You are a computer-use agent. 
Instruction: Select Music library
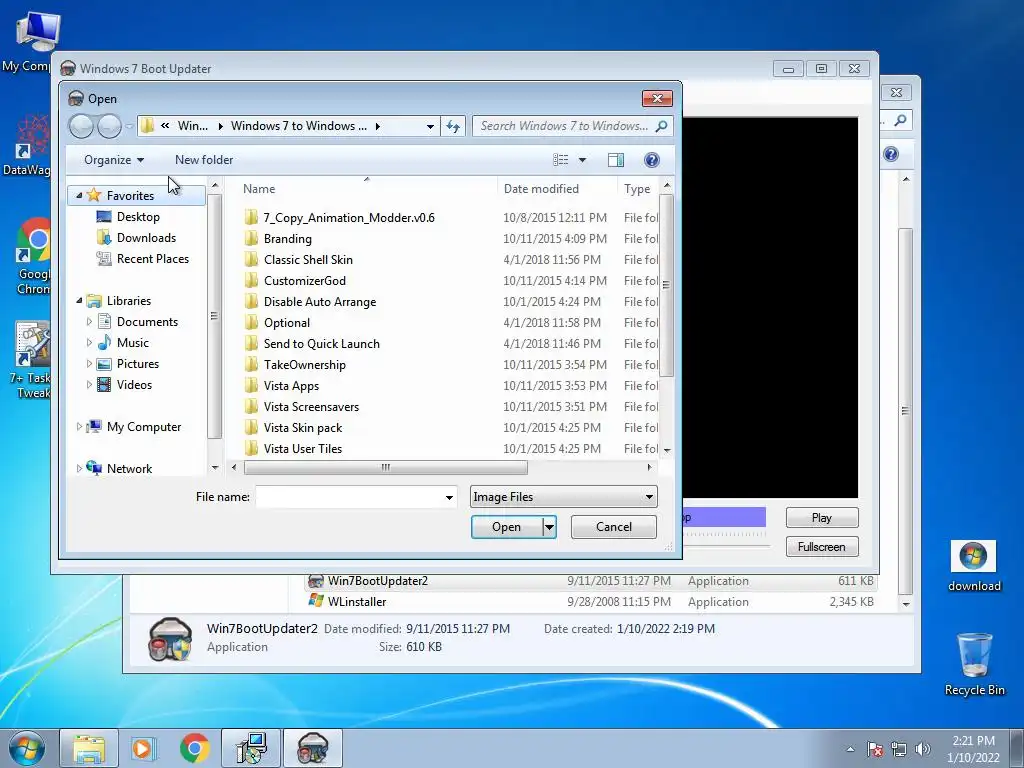133,343
